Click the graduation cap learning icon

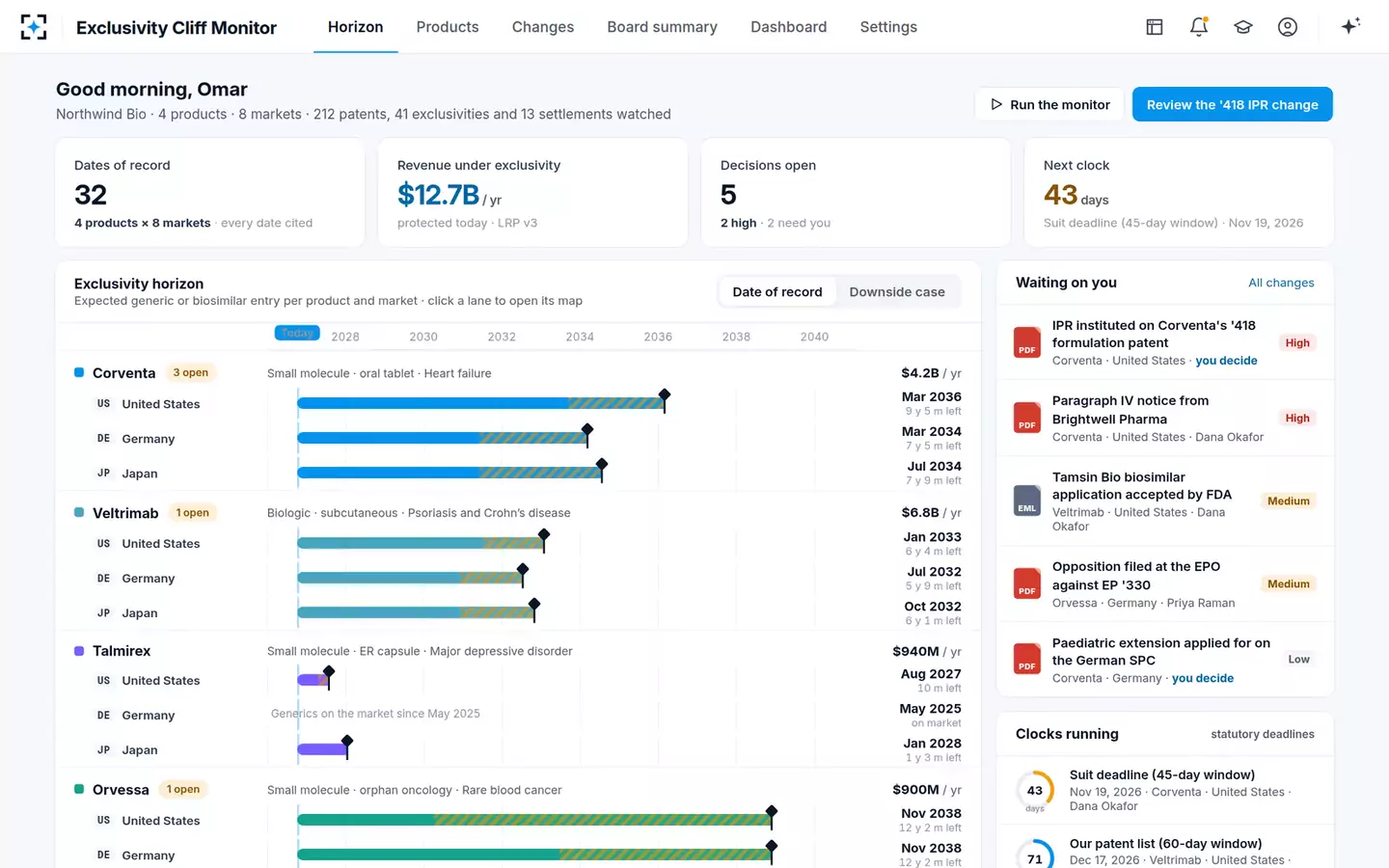(1243, 27)
